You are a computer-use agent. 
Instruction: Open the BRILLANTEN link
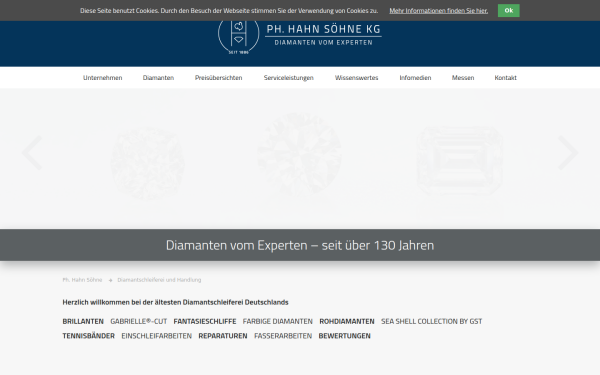click(83, 321)
